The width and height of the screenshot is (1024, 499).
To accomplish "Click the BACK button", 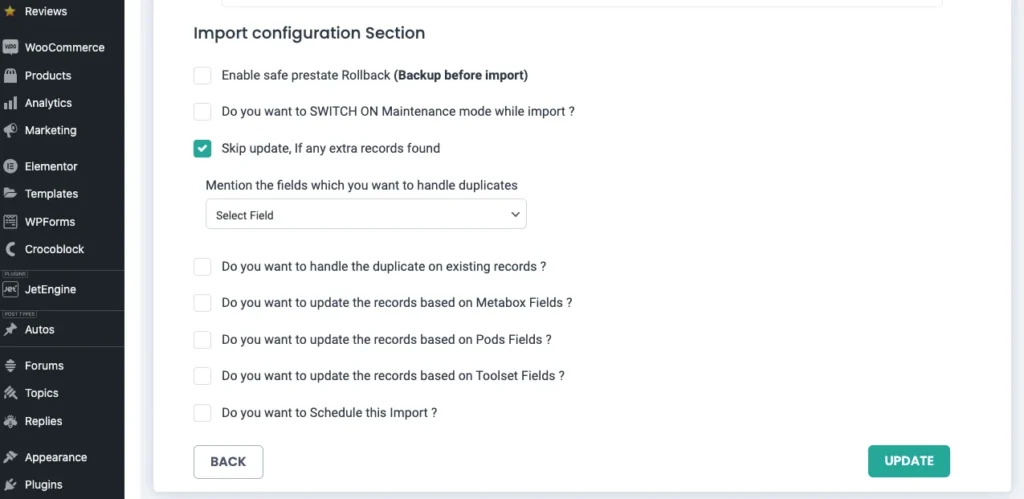I will tap(228, 461).
